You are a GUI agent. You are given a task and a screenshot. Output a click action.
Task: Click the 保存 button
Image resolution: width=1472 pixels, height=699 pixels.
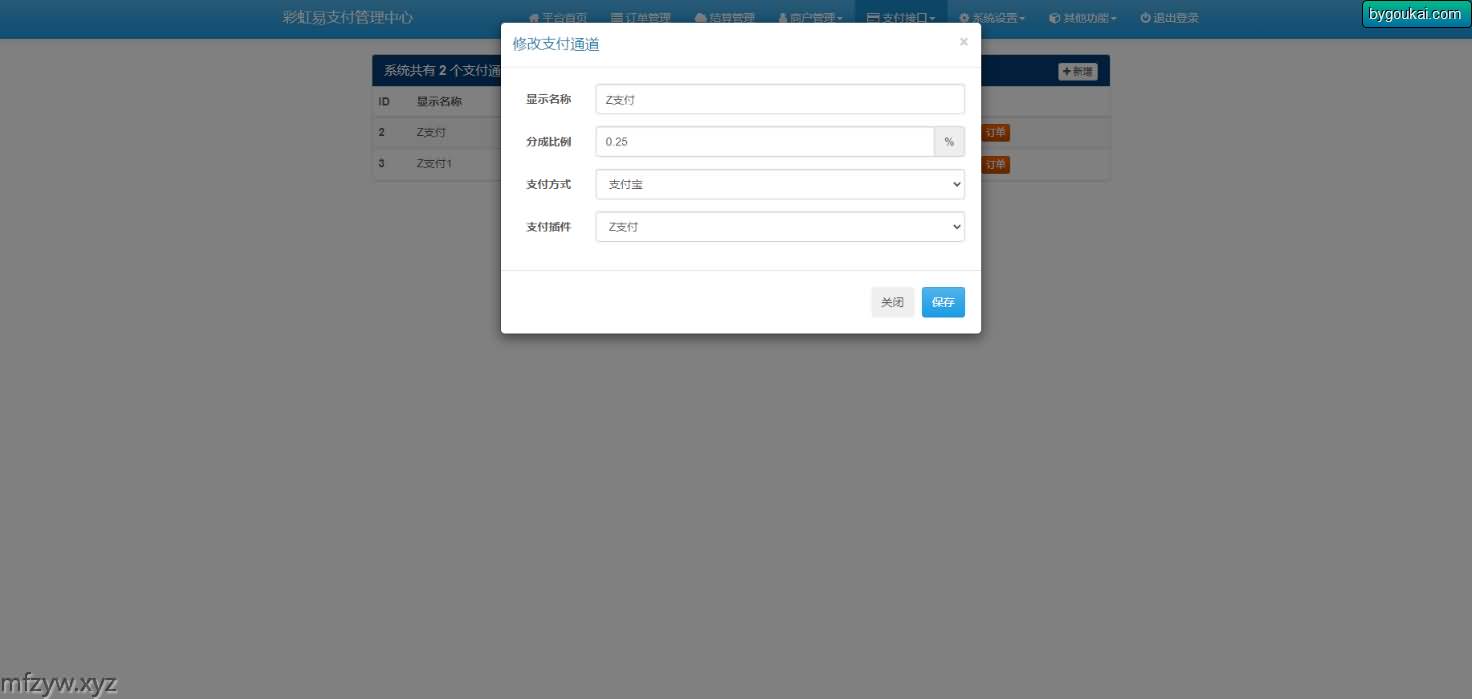click(942, 302)
